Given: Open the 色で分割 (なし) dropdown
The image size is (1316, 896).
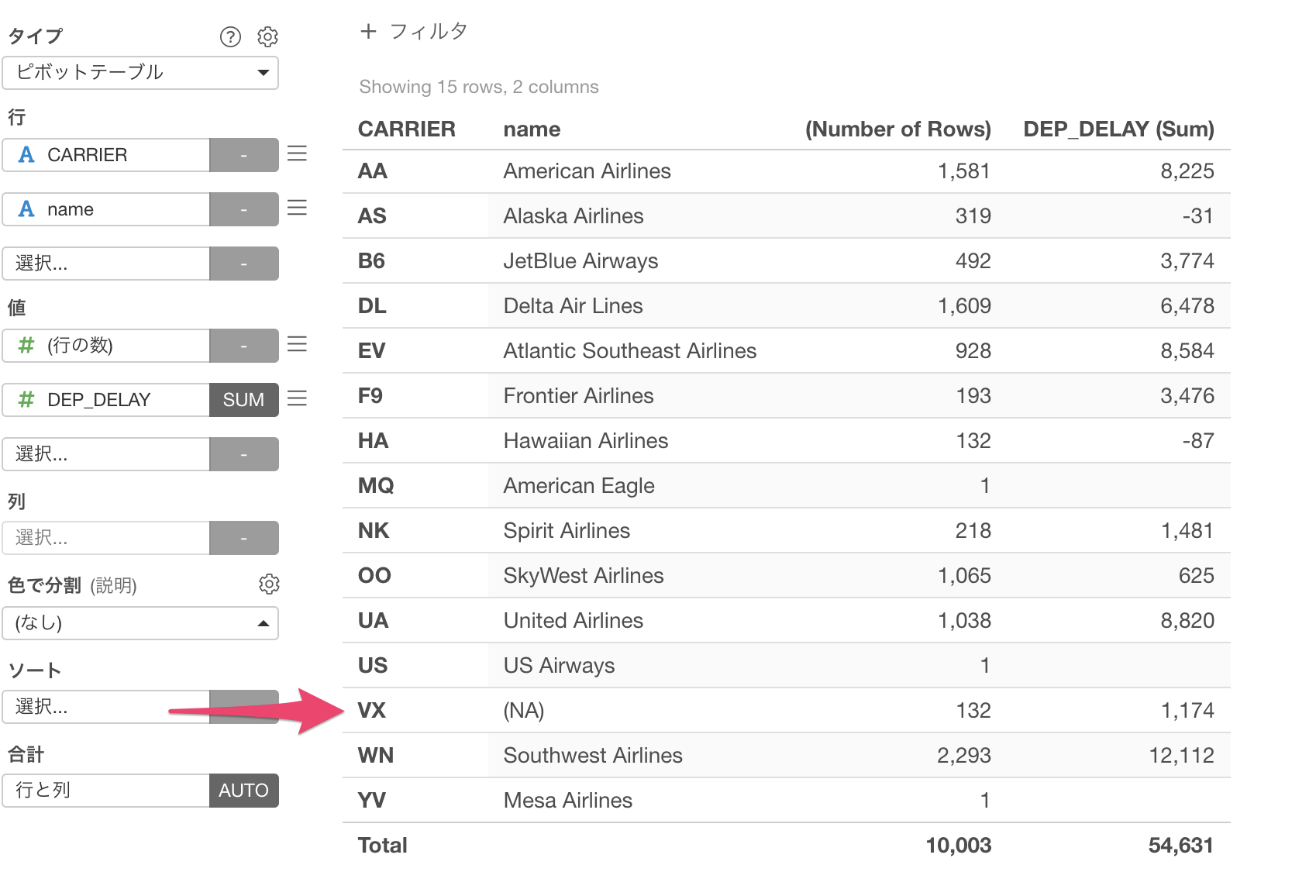Looking at the screenshot, I should 140,623.
